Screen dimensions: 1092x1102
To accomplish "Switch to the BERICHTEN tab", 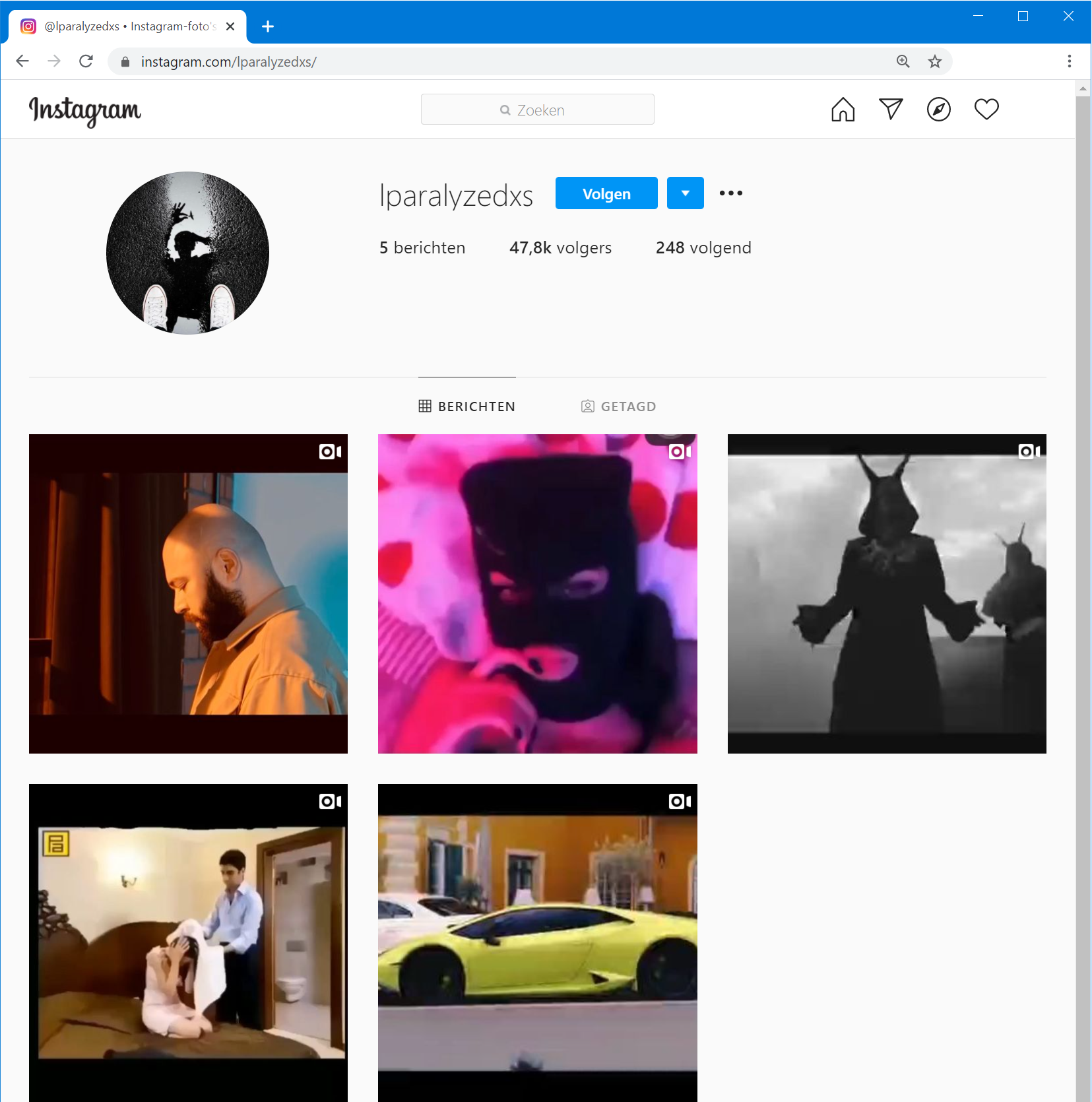I will point(467,406).
